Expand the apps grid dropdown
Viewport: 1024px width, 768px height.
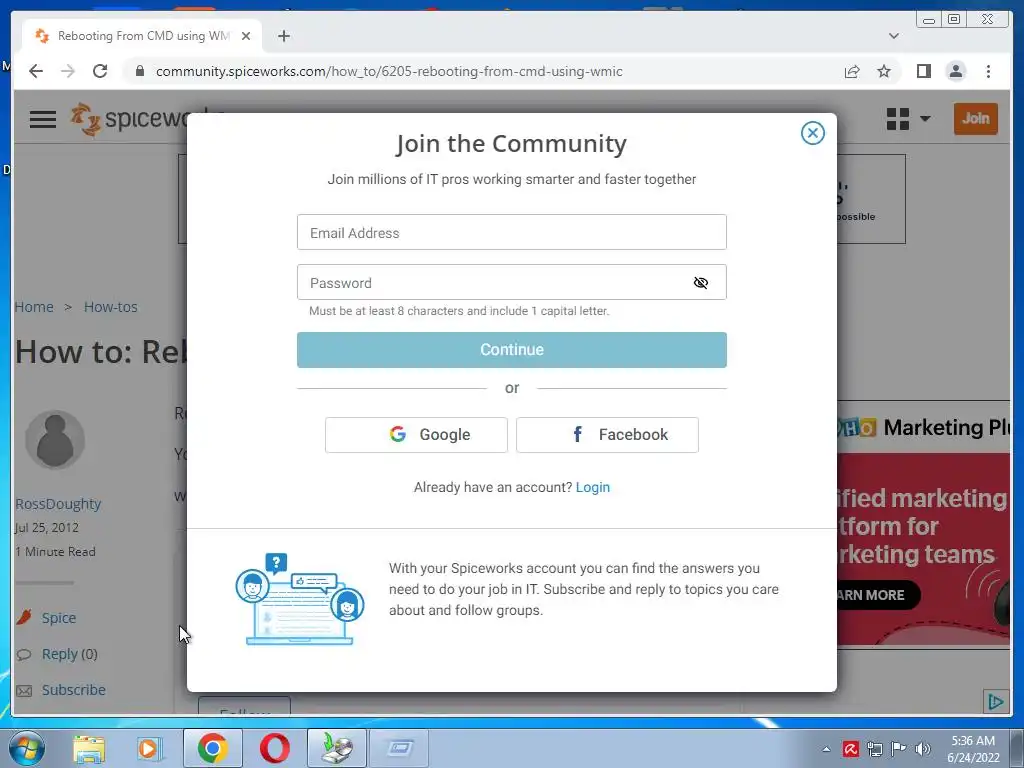pos(908,119)
